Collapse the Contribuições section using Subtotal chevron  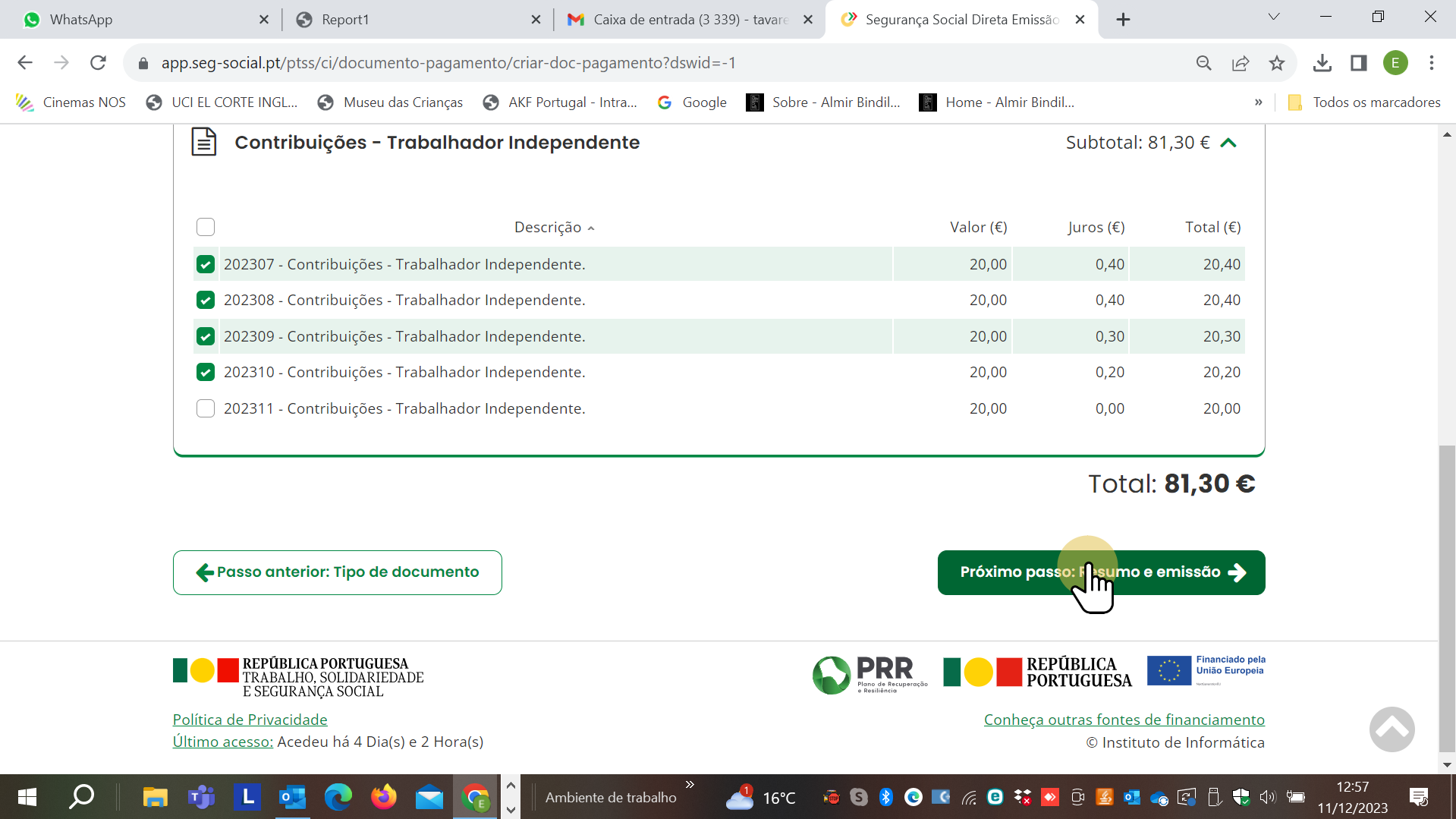pyautogui.click(x=1228, y=143)
